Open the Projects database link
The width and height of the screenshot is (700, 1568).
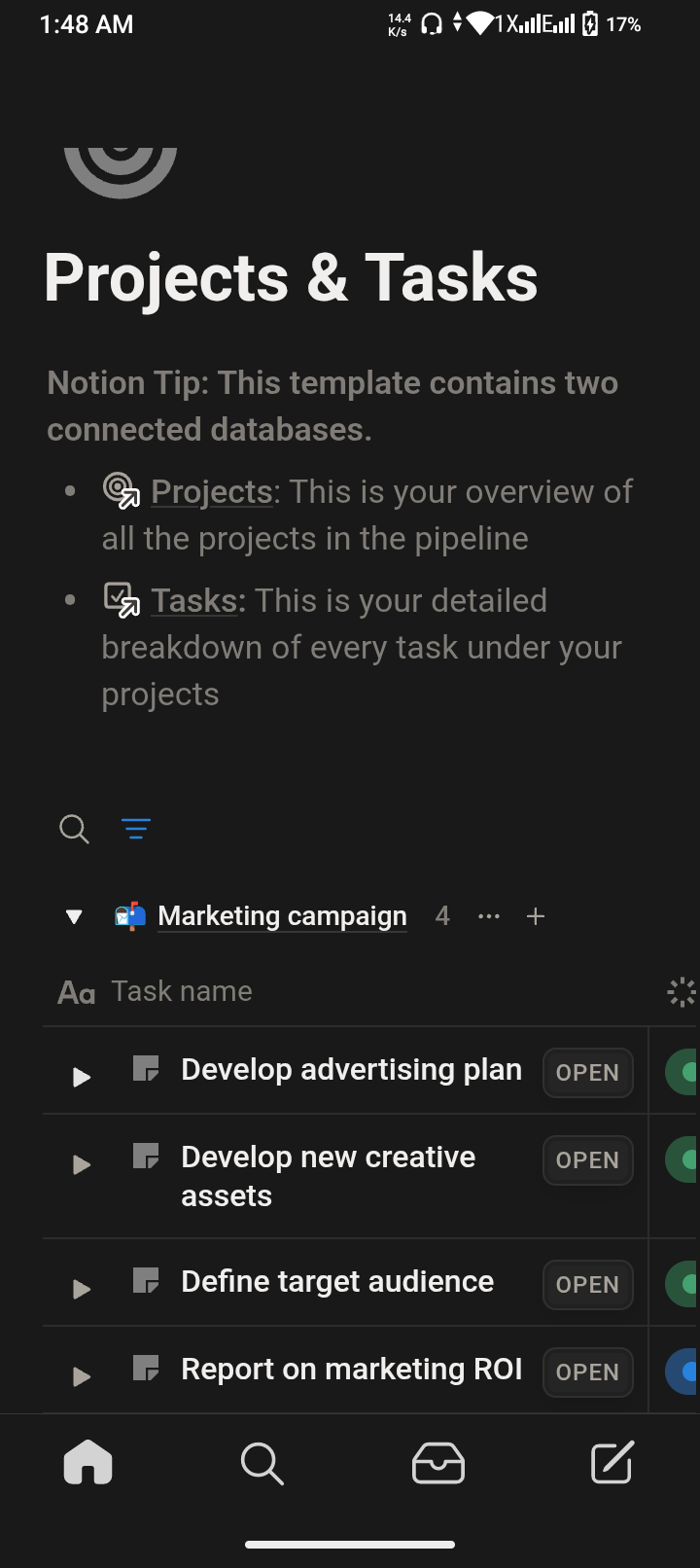(211, 492)
